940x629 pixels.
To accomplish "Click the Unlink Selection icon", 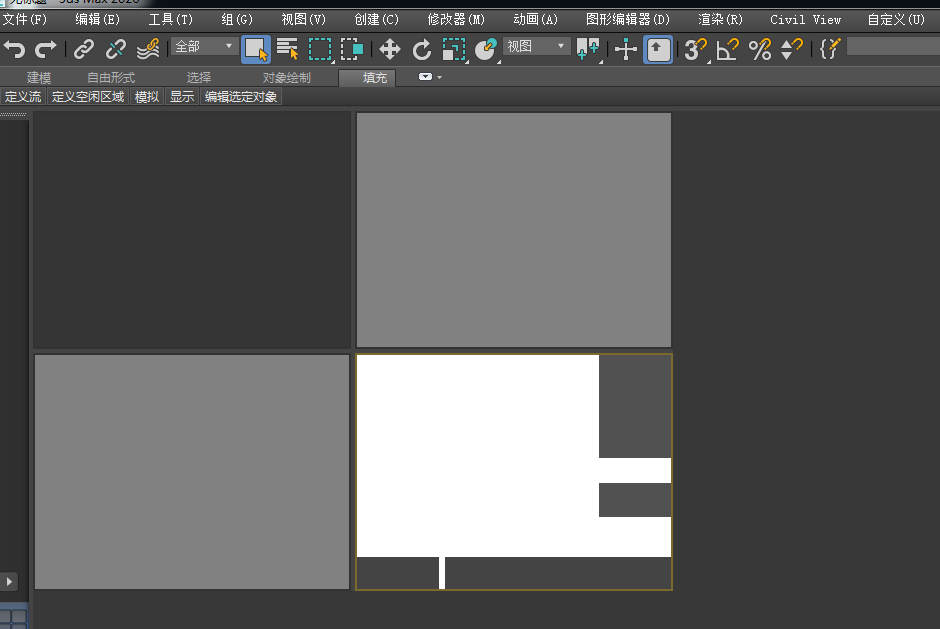I will (116, 49).
